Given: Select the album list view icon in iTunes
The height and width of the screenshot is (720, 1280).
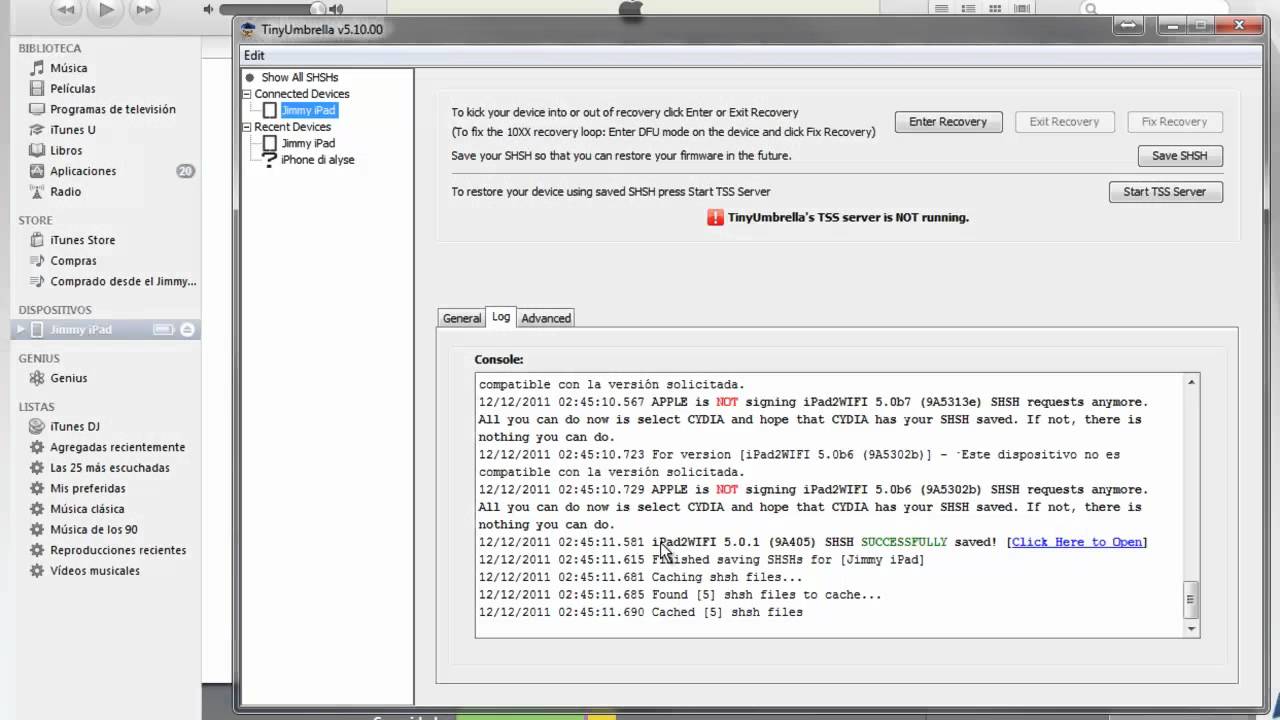Looking at the screenshot, I should point(967,9).
